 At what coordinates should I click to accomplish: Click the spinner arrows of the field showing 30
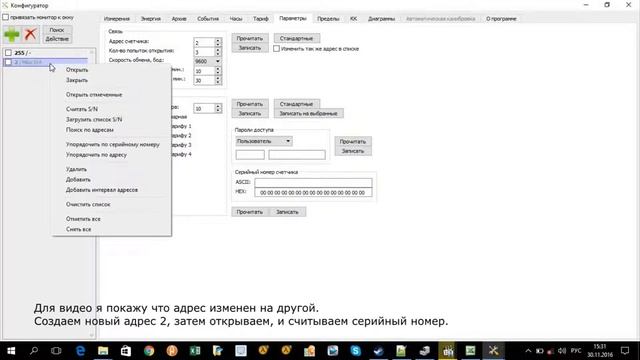pos(218,80)
